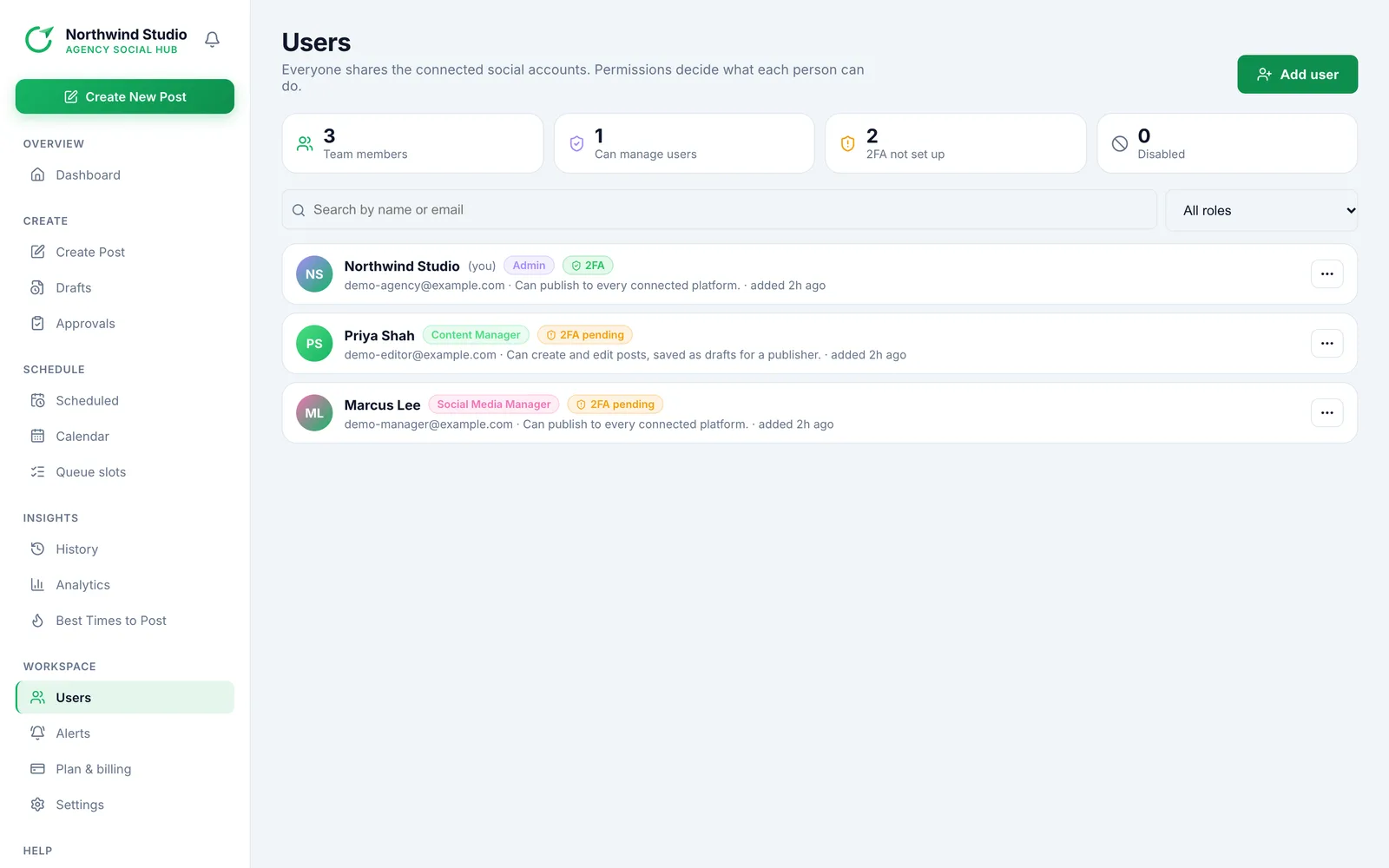Click Create New Post button

(125, 96)
